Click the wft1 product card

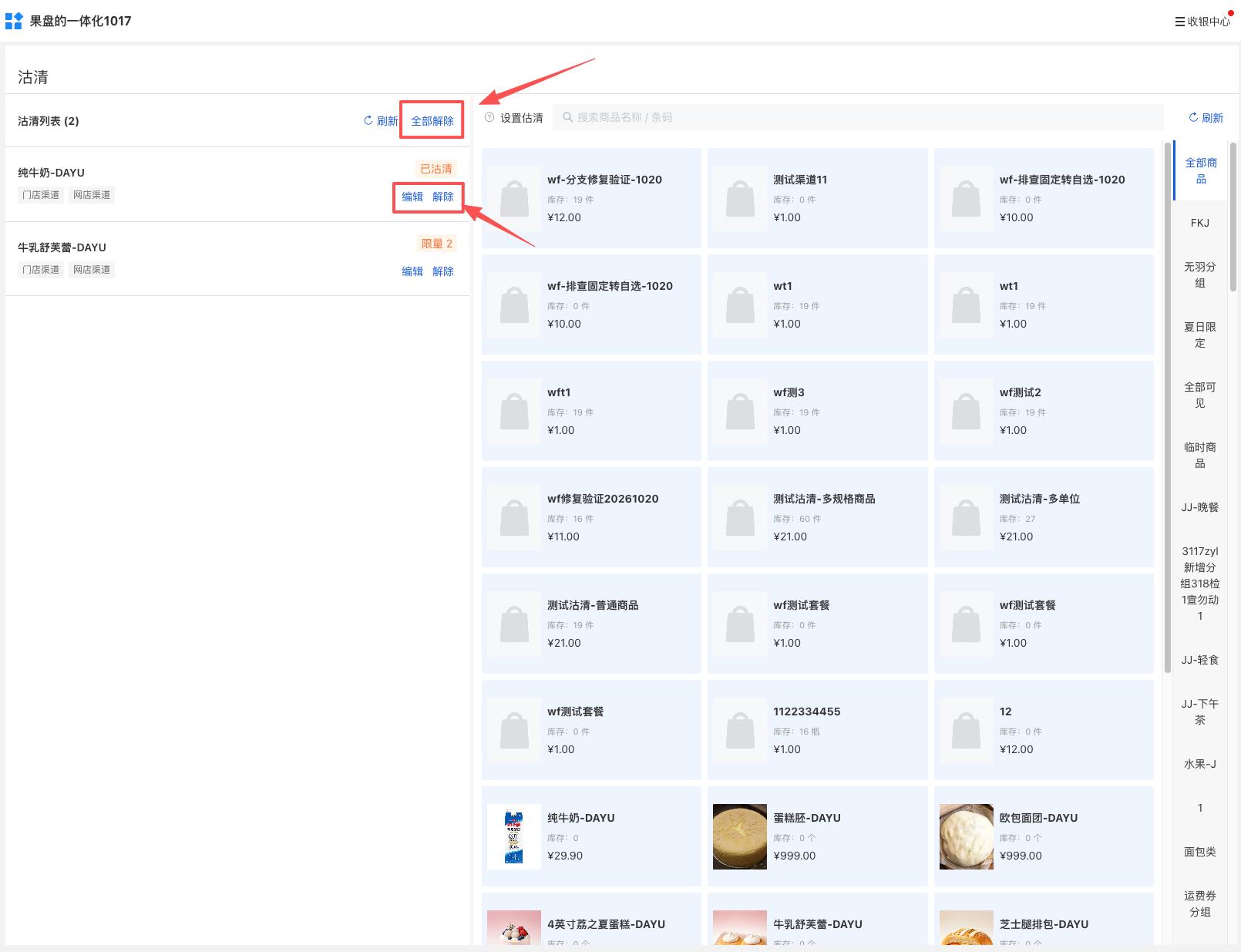[591, 411]
